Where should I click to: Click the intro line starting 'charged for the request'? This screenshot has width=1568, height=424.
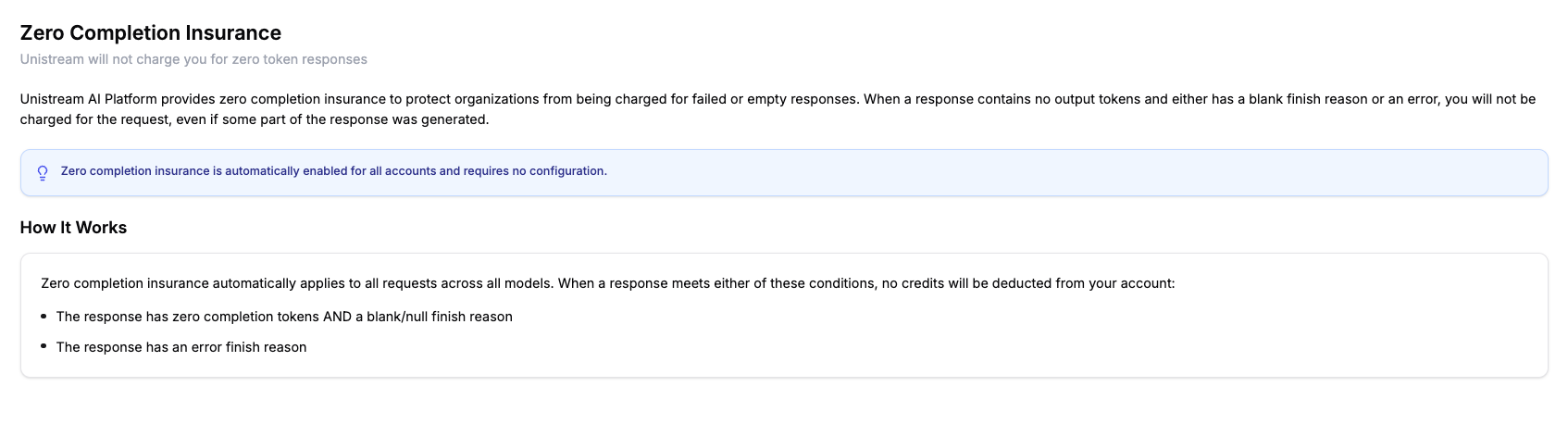click(255, 119)
